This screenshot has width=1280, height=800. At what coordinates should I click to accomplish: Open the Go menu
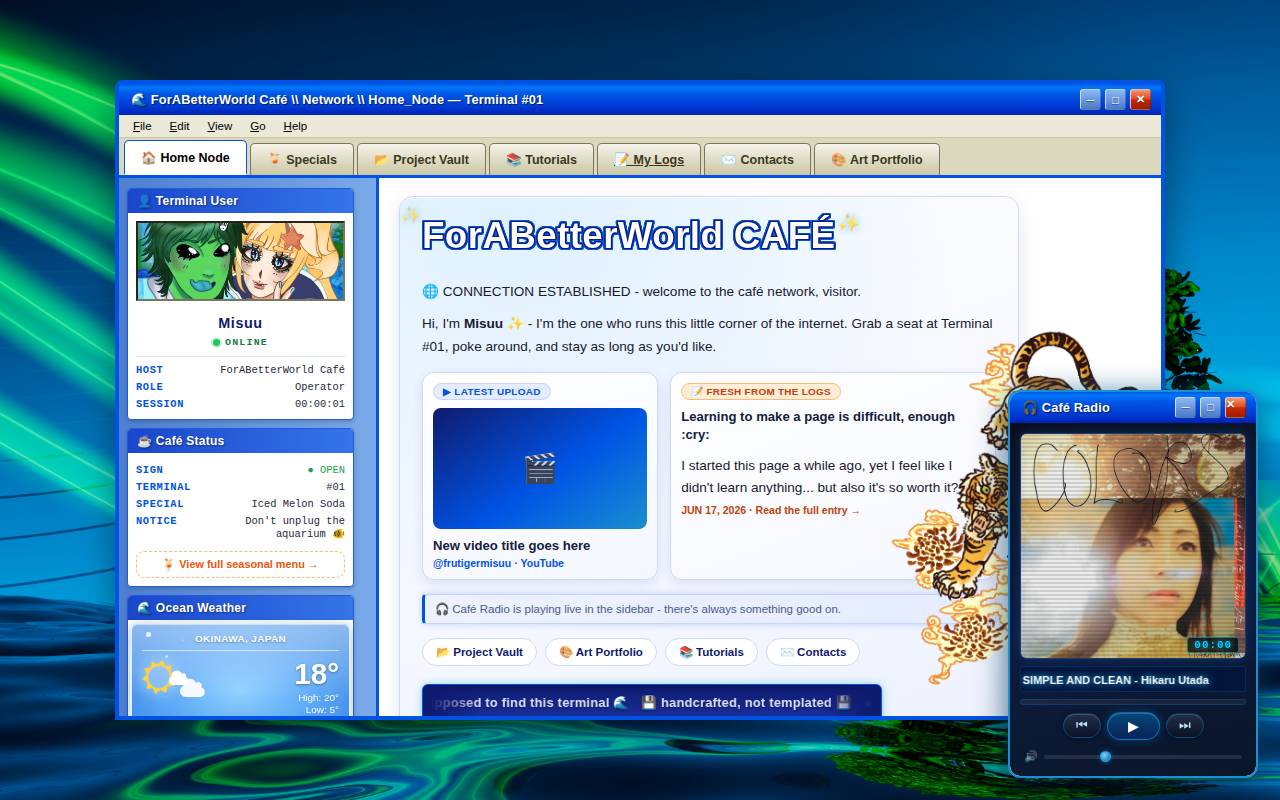click(x=257, y=126)
